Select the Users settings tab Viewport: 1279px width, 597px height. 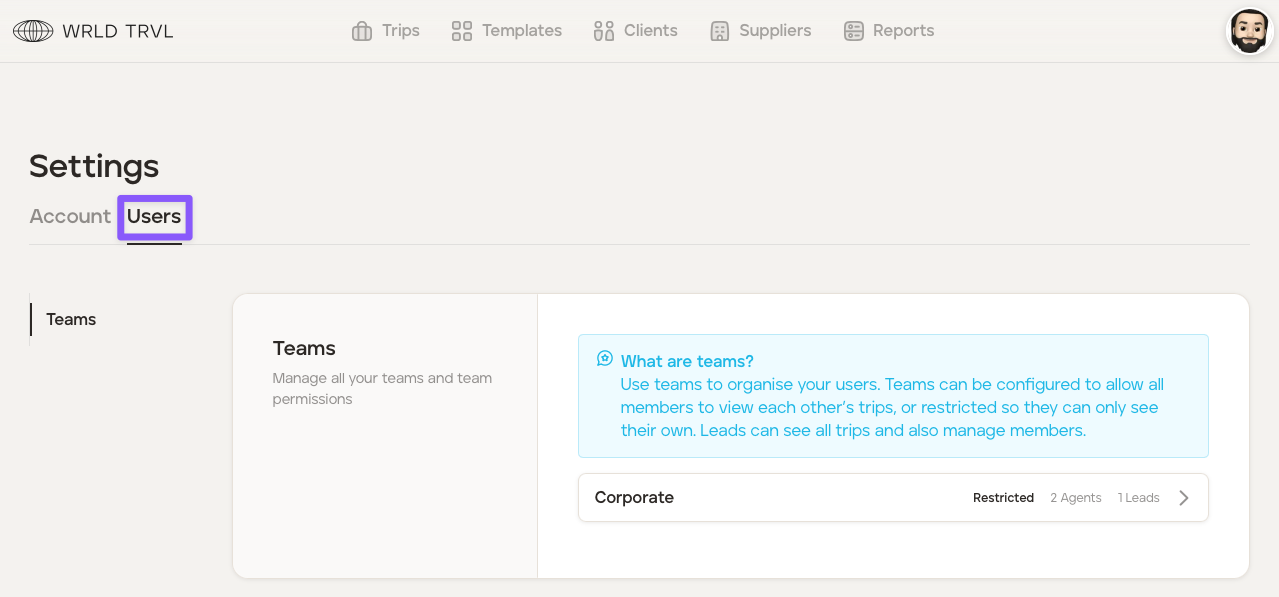click(154, 216)
